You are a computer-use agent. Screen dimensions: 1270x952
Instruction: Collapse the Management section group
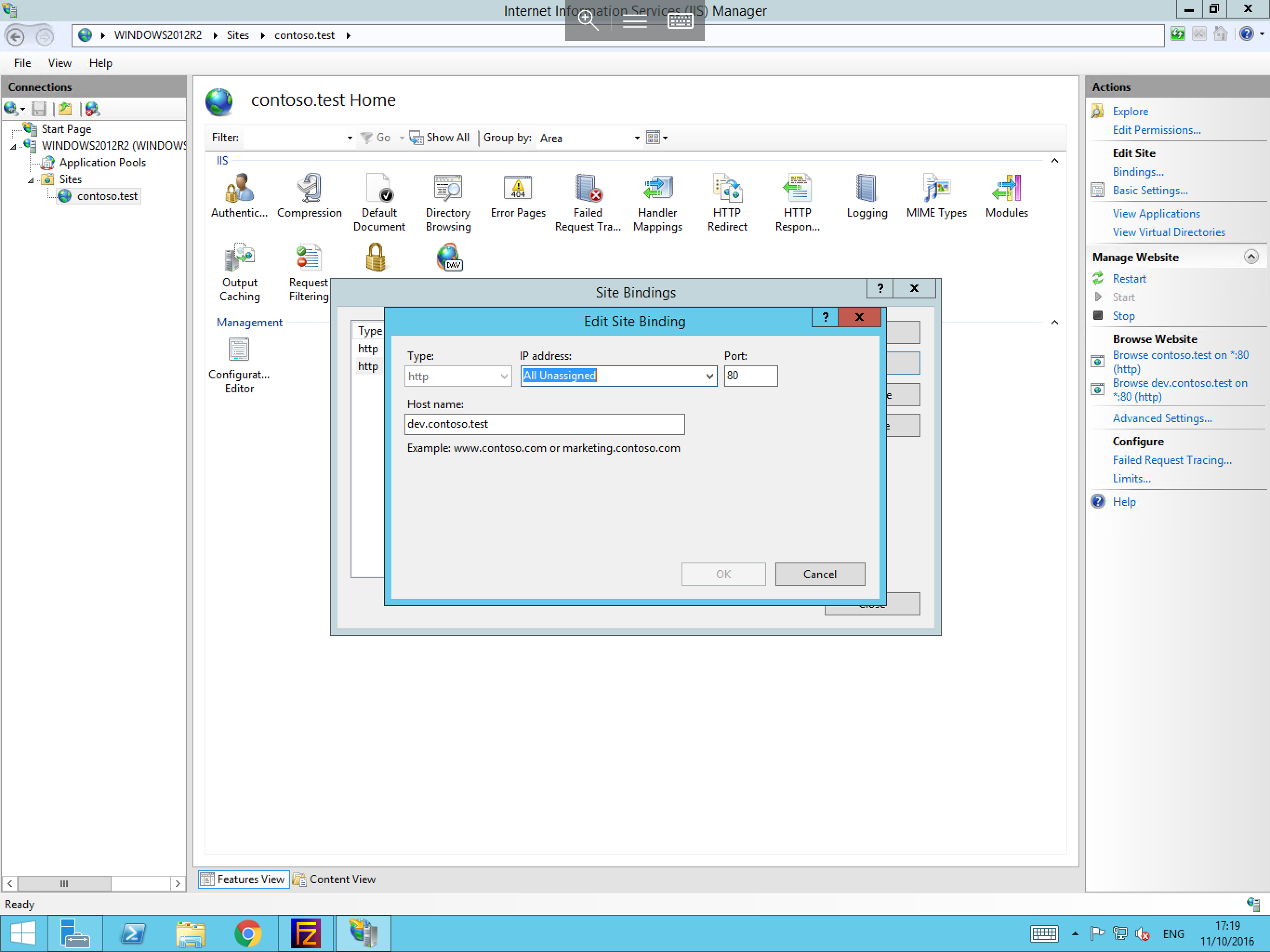(1054, 323)
